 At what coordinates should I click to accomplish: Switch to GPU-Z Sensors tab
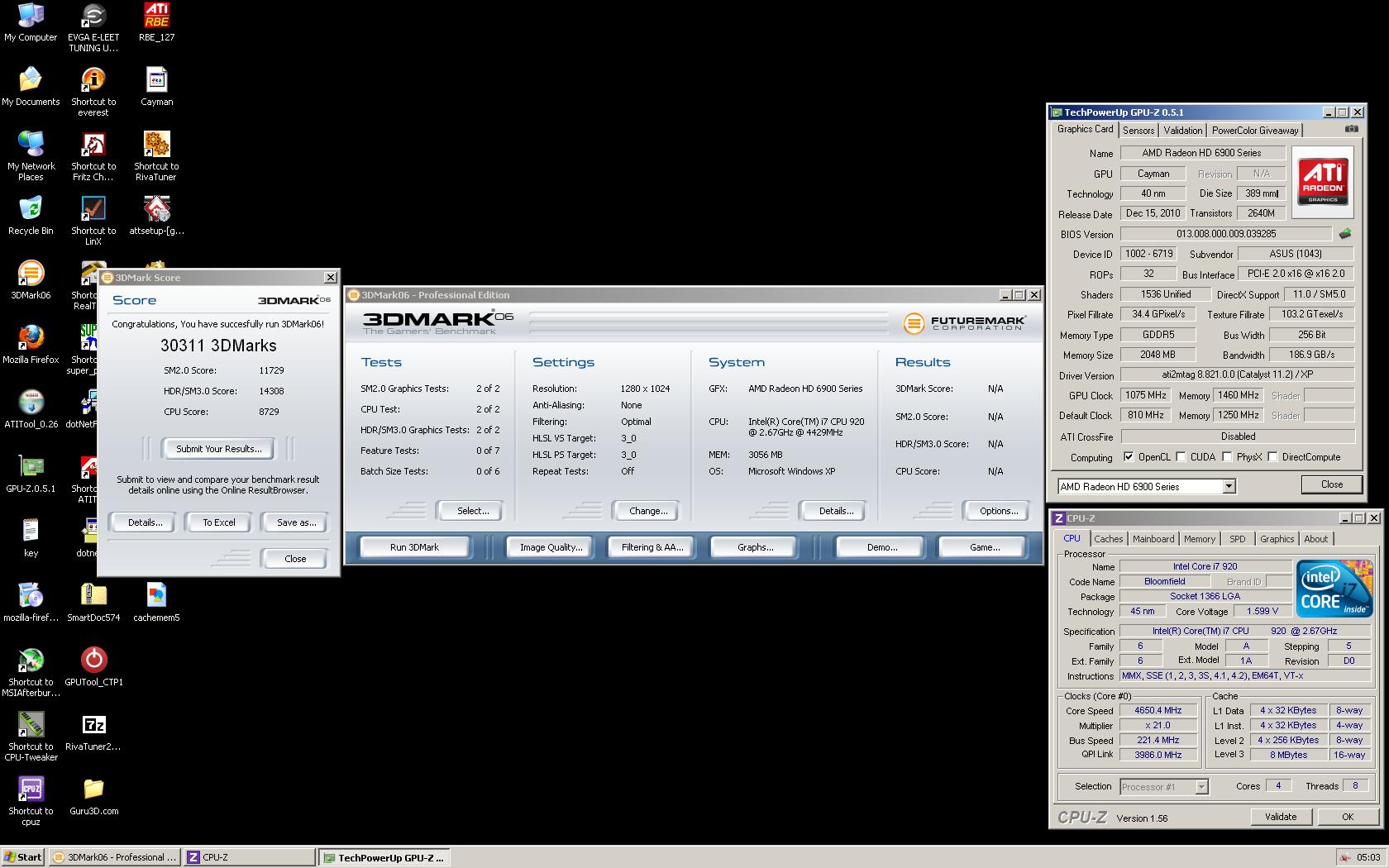1138,131
